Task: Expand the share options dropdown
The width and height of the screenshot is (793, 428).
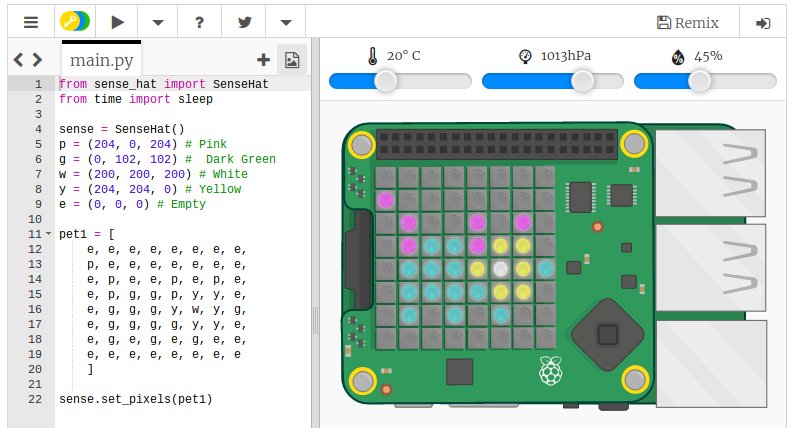Action: pos(286,23)
